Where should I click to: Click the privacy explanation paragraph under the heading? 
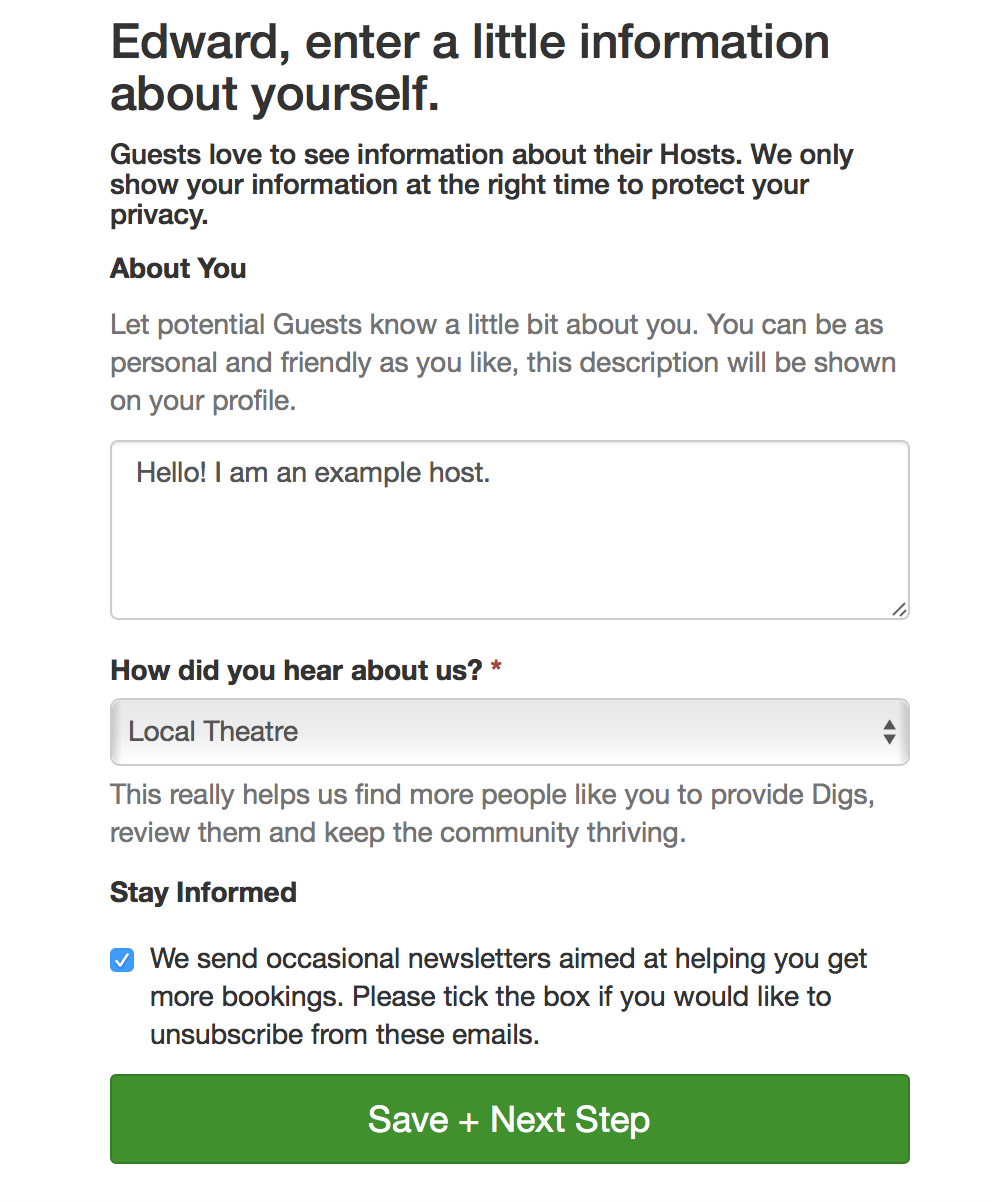tap(481, 183)
